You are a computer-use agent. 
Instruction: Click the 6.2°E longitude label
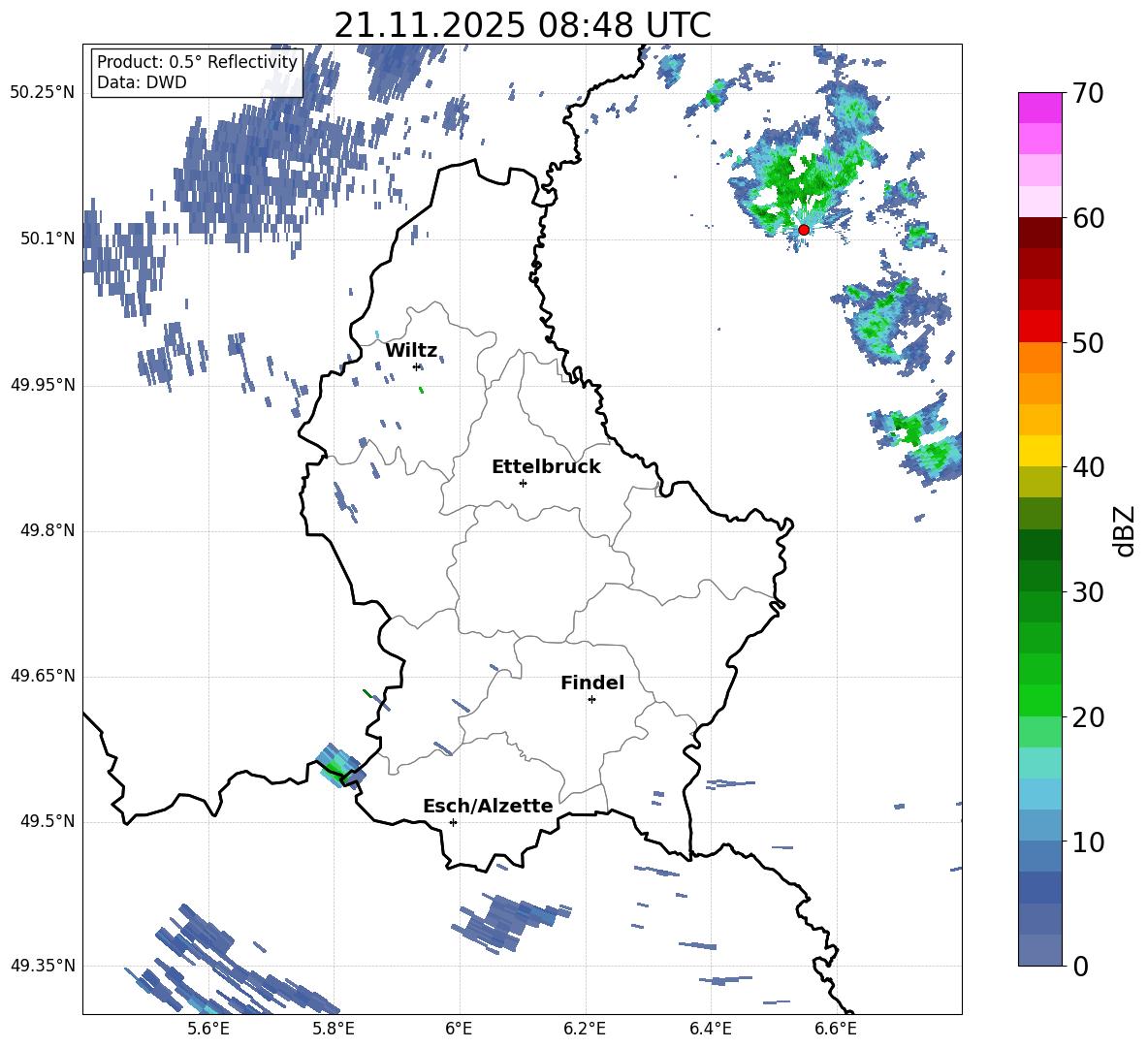(x=585, y=1029)
